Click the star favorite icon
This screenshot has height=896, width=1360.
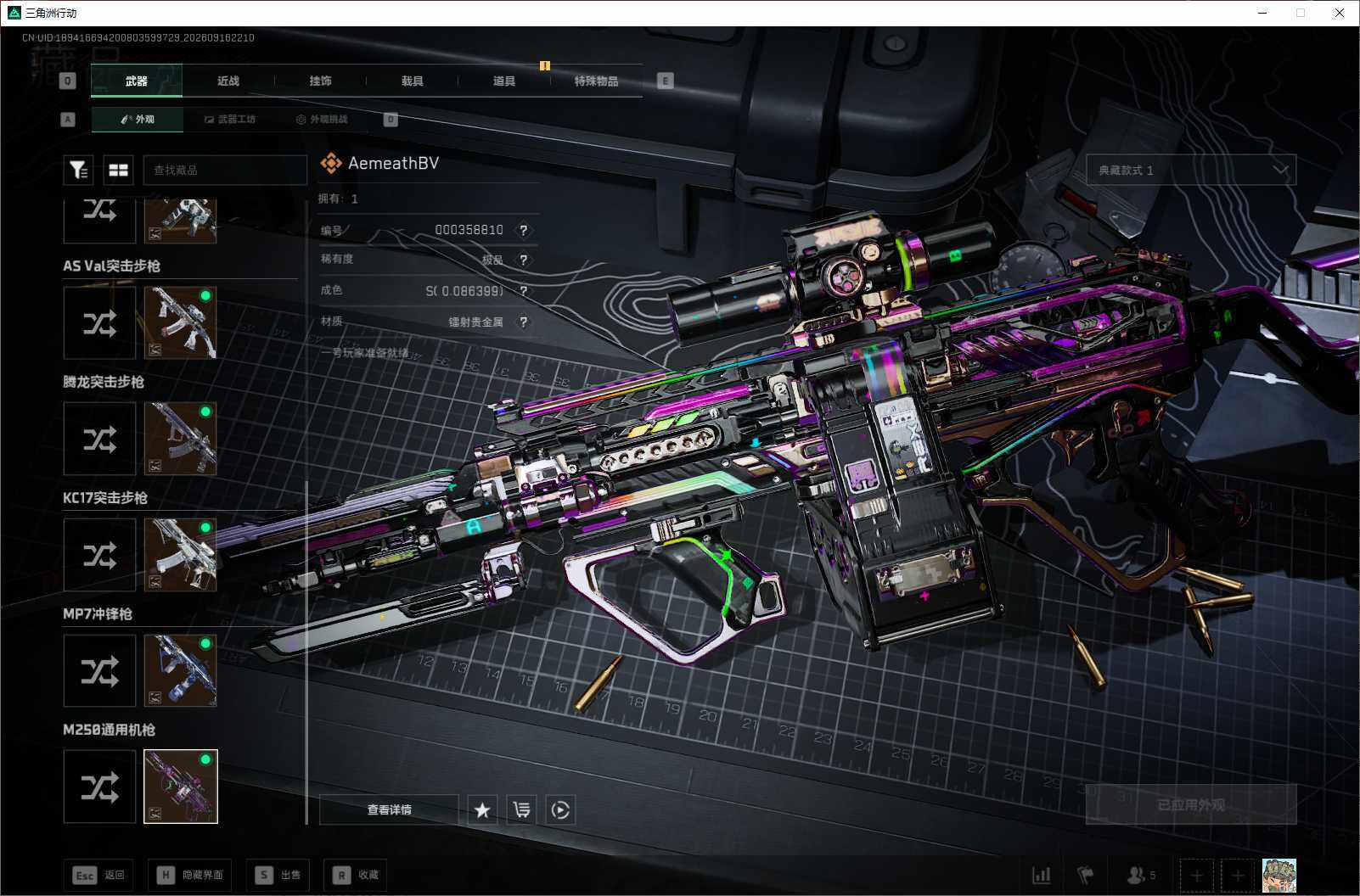coord(482,810)
